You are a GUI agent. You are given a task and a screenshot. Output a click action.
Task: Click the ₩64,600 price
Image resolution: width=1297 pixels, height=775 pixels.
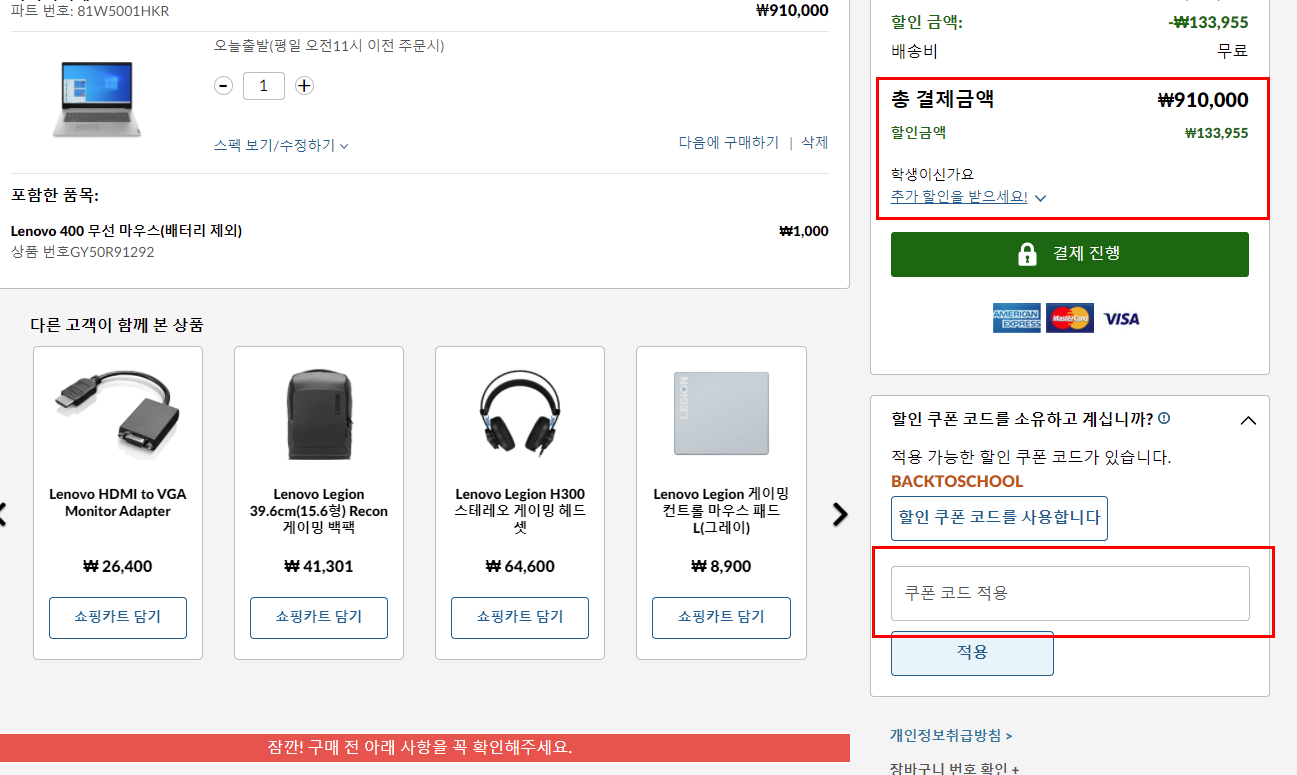520,567
